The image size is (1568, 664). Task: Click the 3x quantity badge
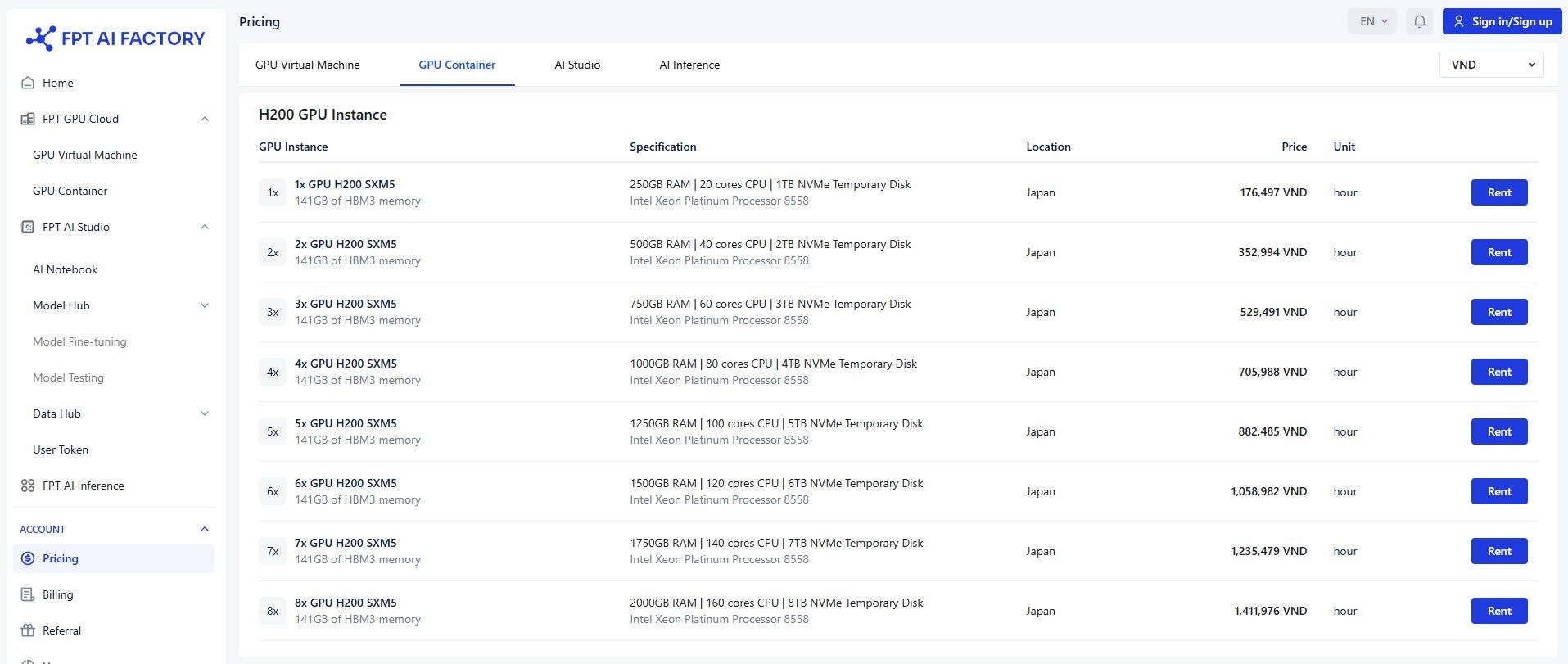click(x=273, y=312)
